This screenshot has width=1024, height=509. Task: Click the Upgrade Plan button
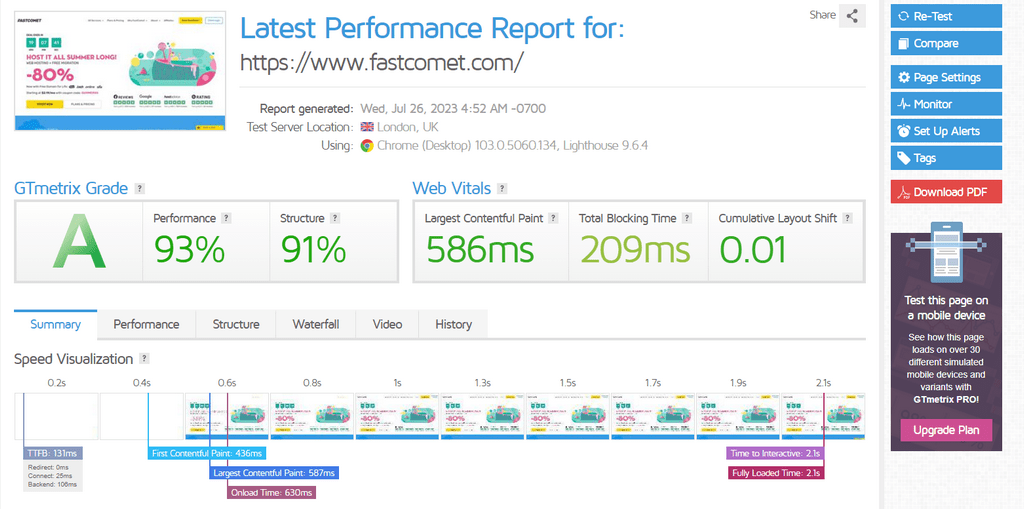[946, 430]
